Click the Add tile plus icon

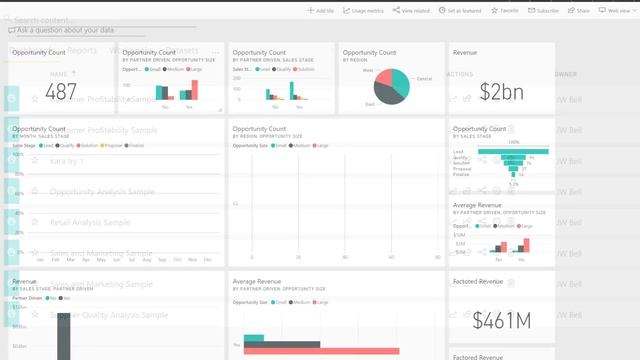pos(311,10)
